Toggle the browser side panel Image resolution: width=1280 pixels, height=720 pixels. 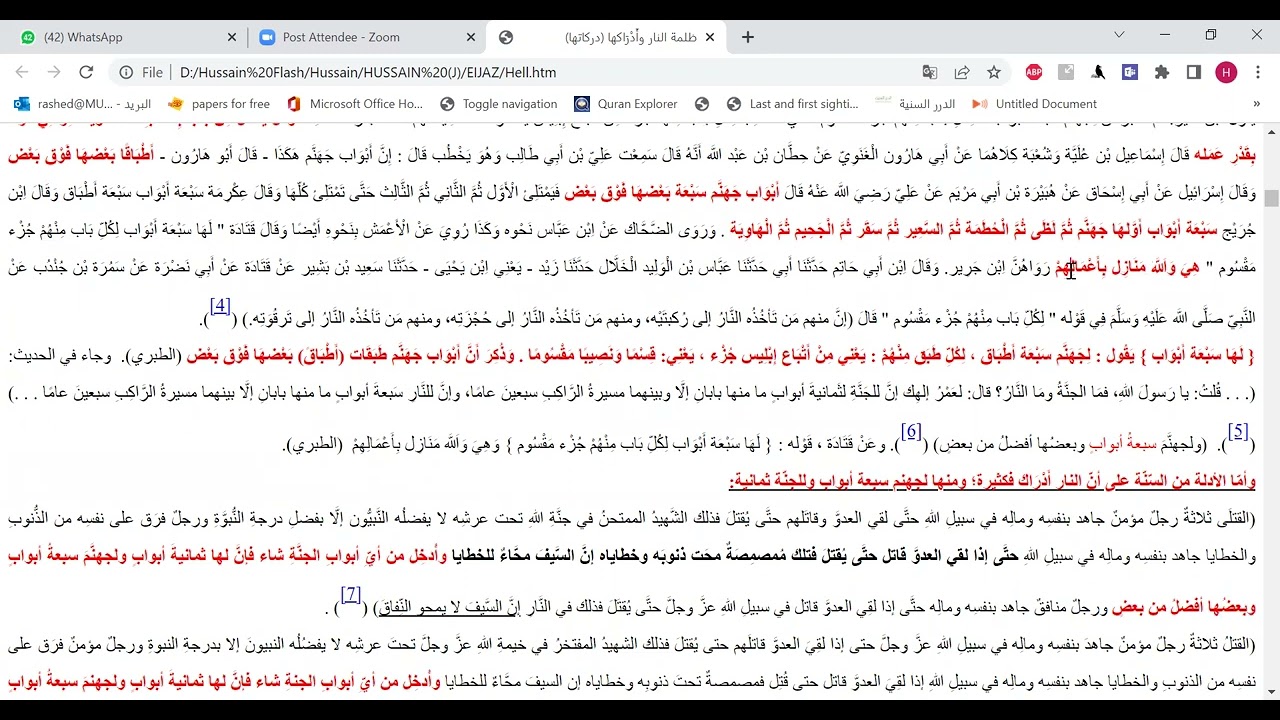1194,72
